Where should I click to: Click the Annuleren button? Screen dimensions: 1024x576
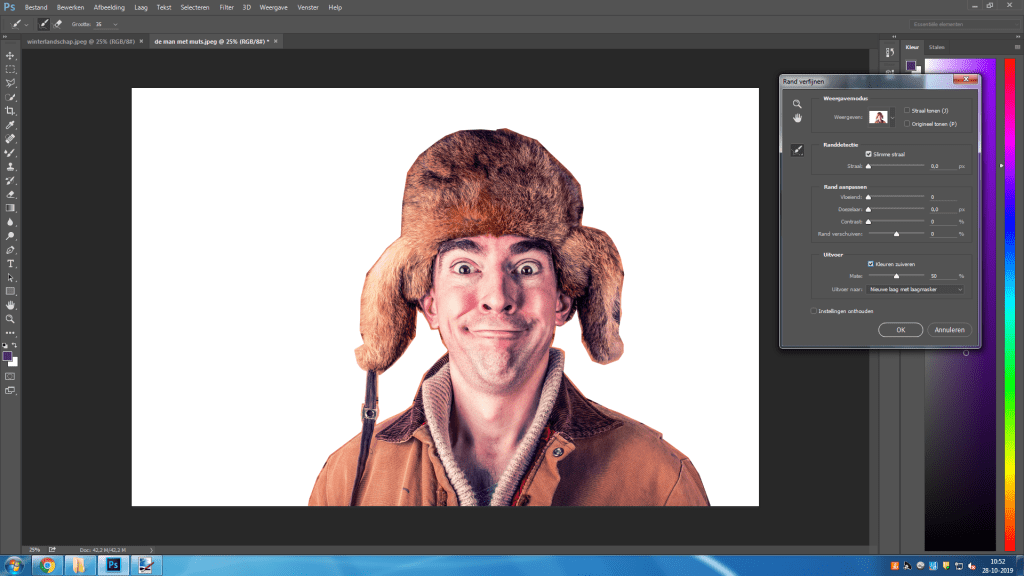[x=948, y=329]
